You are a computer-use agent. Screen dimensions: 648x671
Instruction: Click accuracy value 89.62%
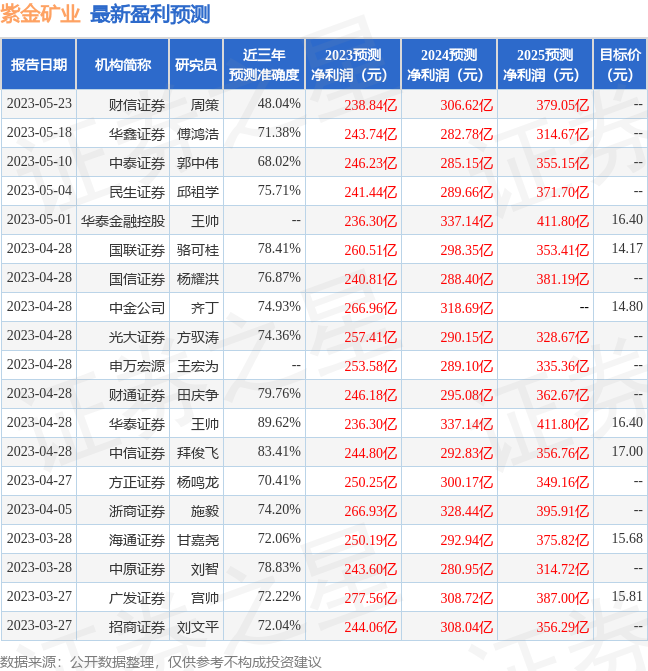coord(279,422)
